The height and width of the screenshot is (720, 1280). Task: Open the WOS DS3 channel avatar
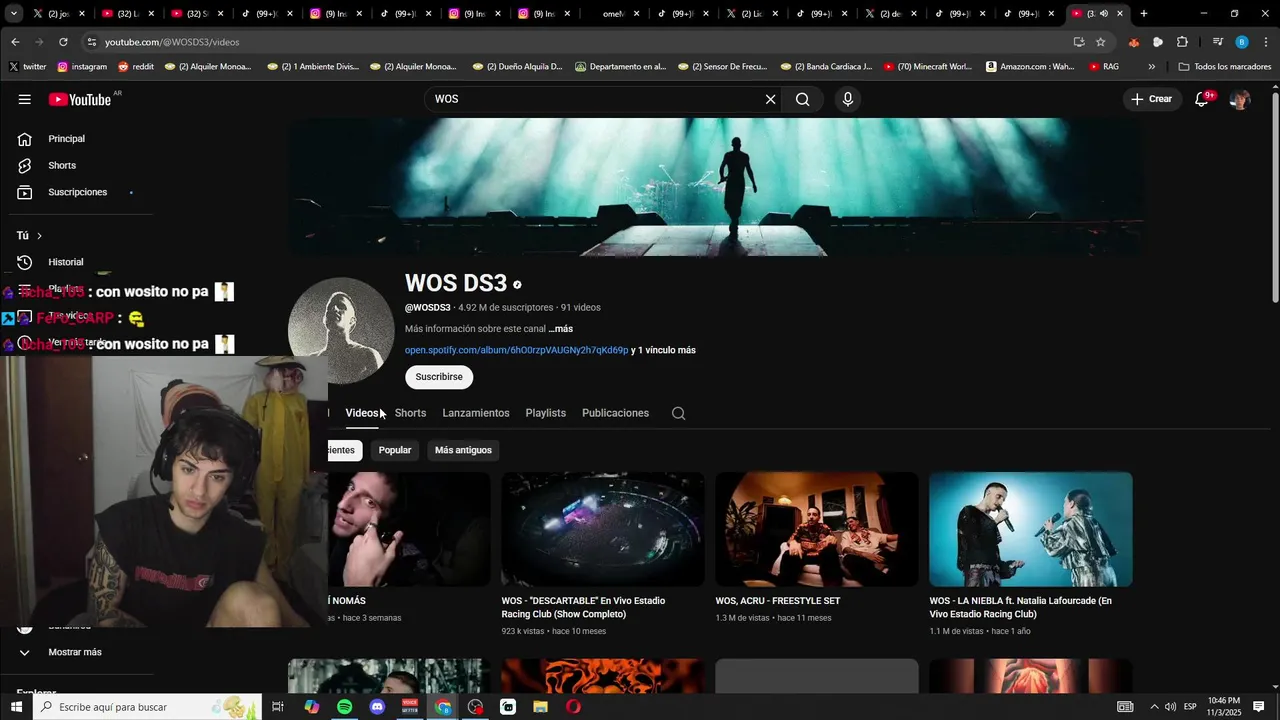(x=341, y=331)
